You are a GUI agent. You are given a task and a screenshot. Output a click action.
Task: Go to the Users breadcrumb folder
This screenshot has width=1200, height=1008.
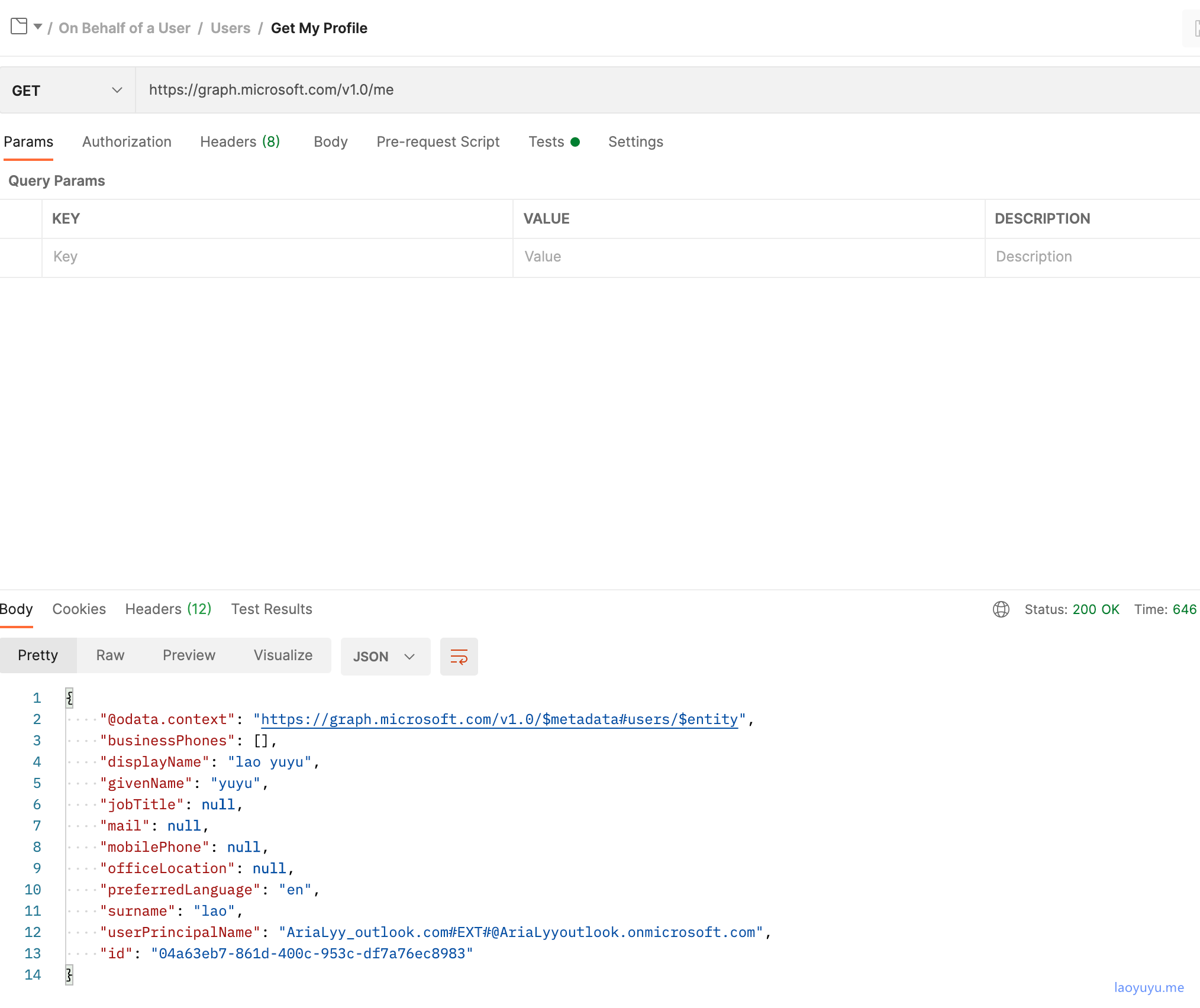pyautogui.click(x=230, y=28)
